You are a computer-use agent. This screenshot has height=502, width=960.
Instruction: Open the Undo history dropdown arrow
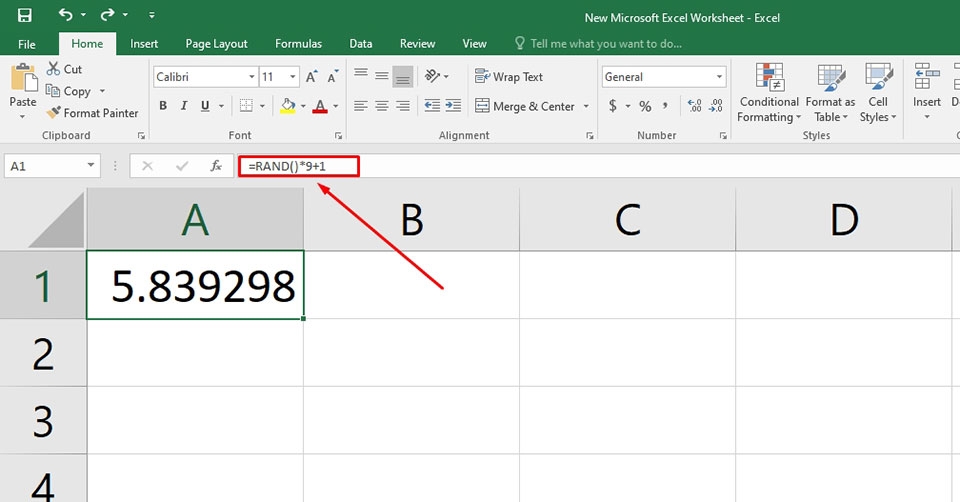click(83, 15)
